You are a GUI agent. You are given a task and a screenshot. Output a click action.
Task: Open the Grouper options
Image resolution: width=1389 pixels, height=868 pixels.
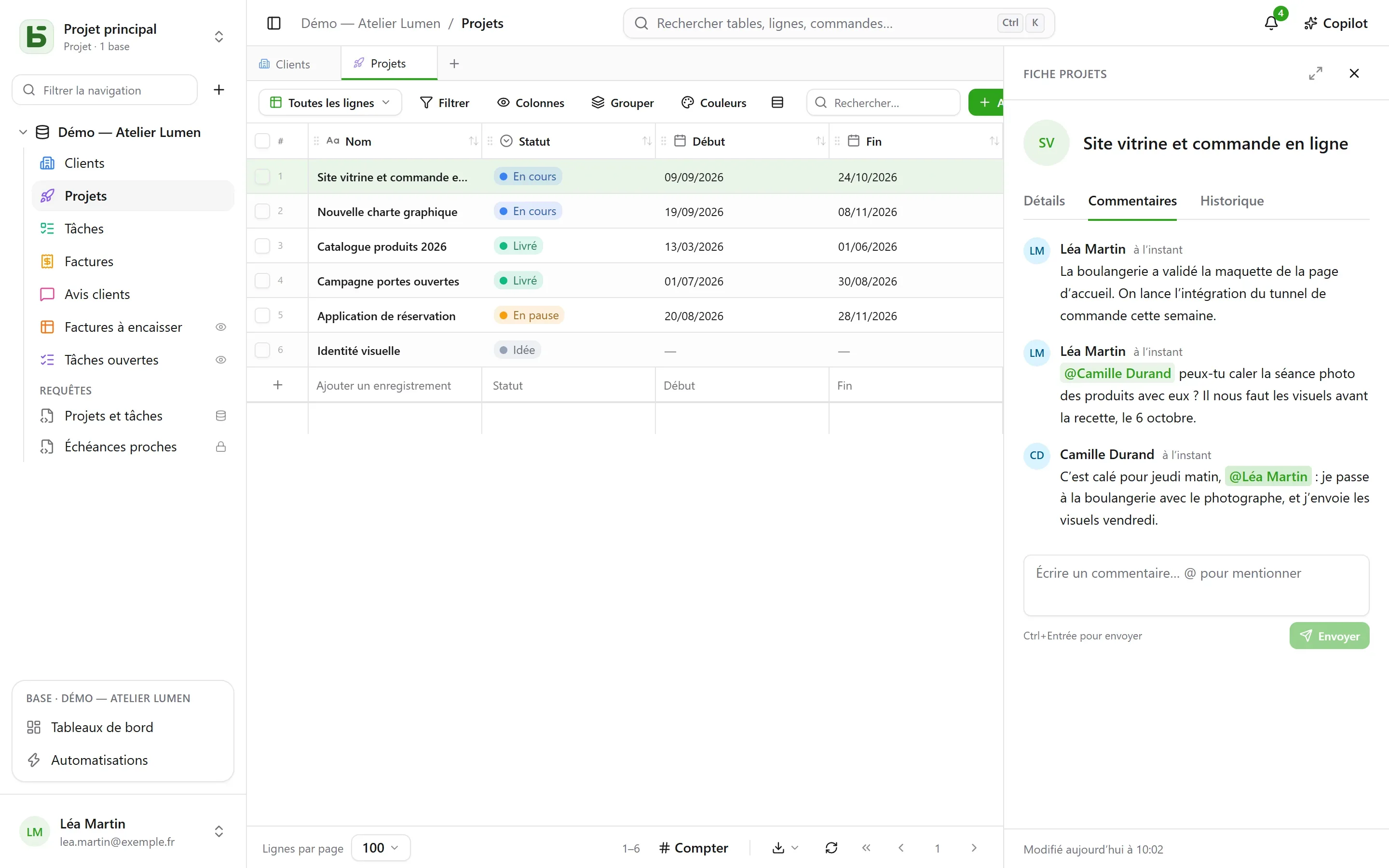click(623, 102)
